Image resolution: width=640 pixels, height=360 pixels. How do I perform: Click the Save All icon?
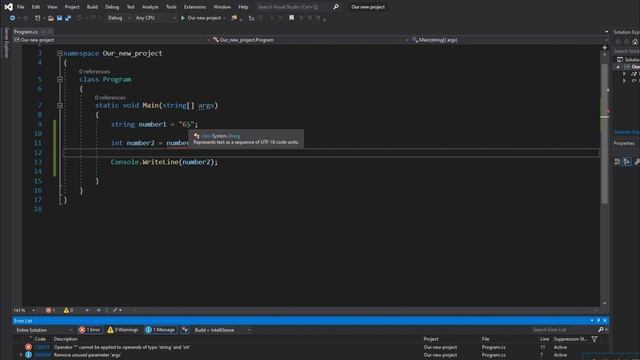[68, 18]
